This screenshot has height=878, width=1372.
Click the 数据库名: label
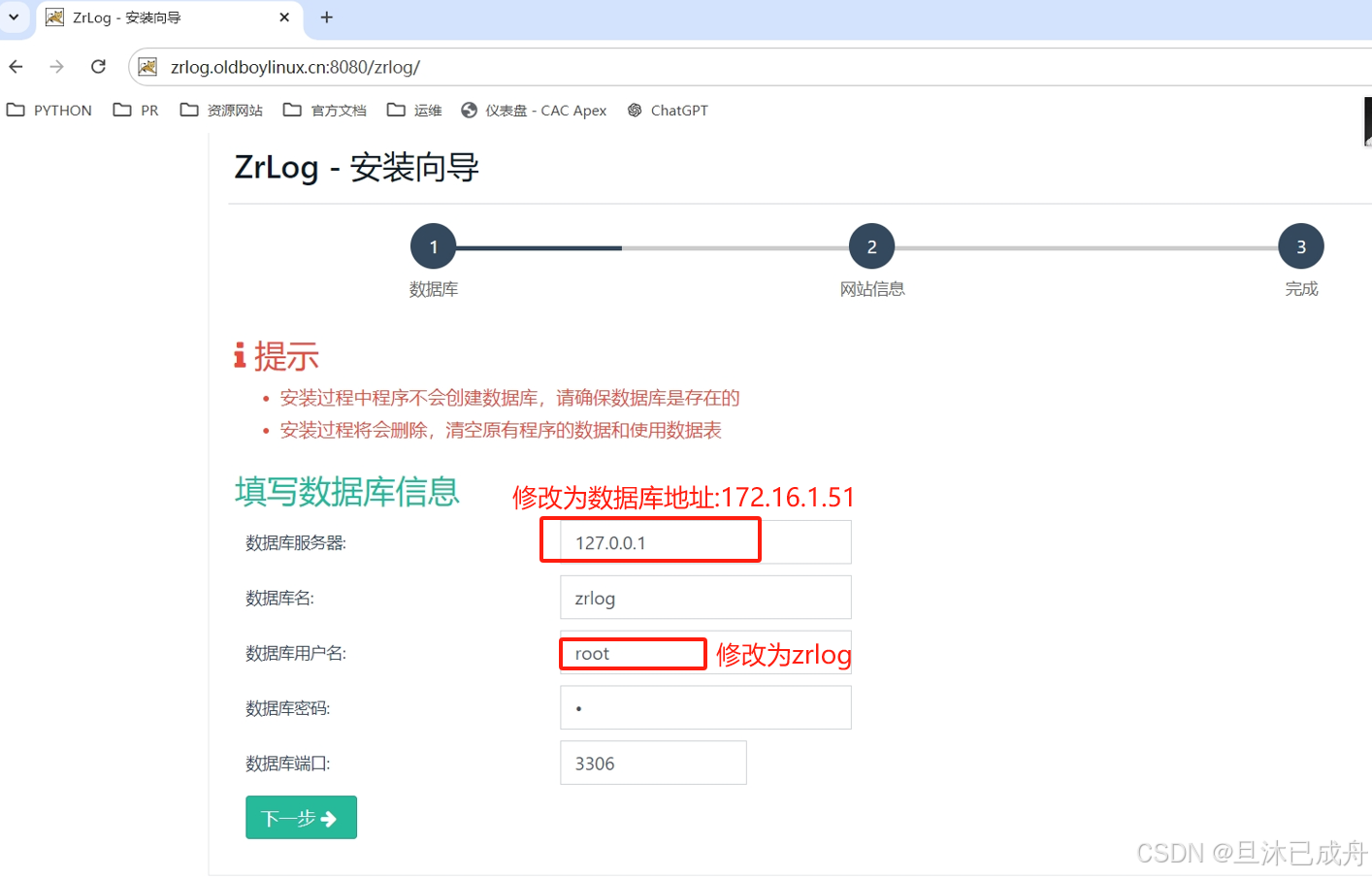pos(279,599)
